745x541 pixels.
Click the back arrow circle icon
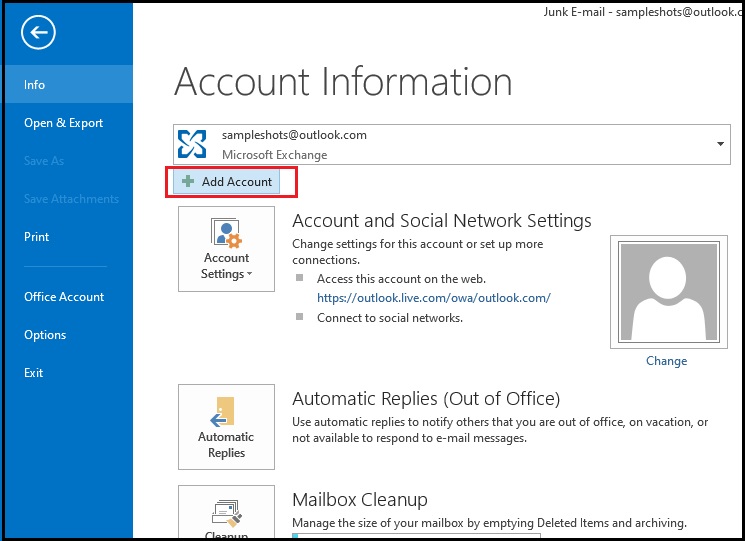(38, 32)
